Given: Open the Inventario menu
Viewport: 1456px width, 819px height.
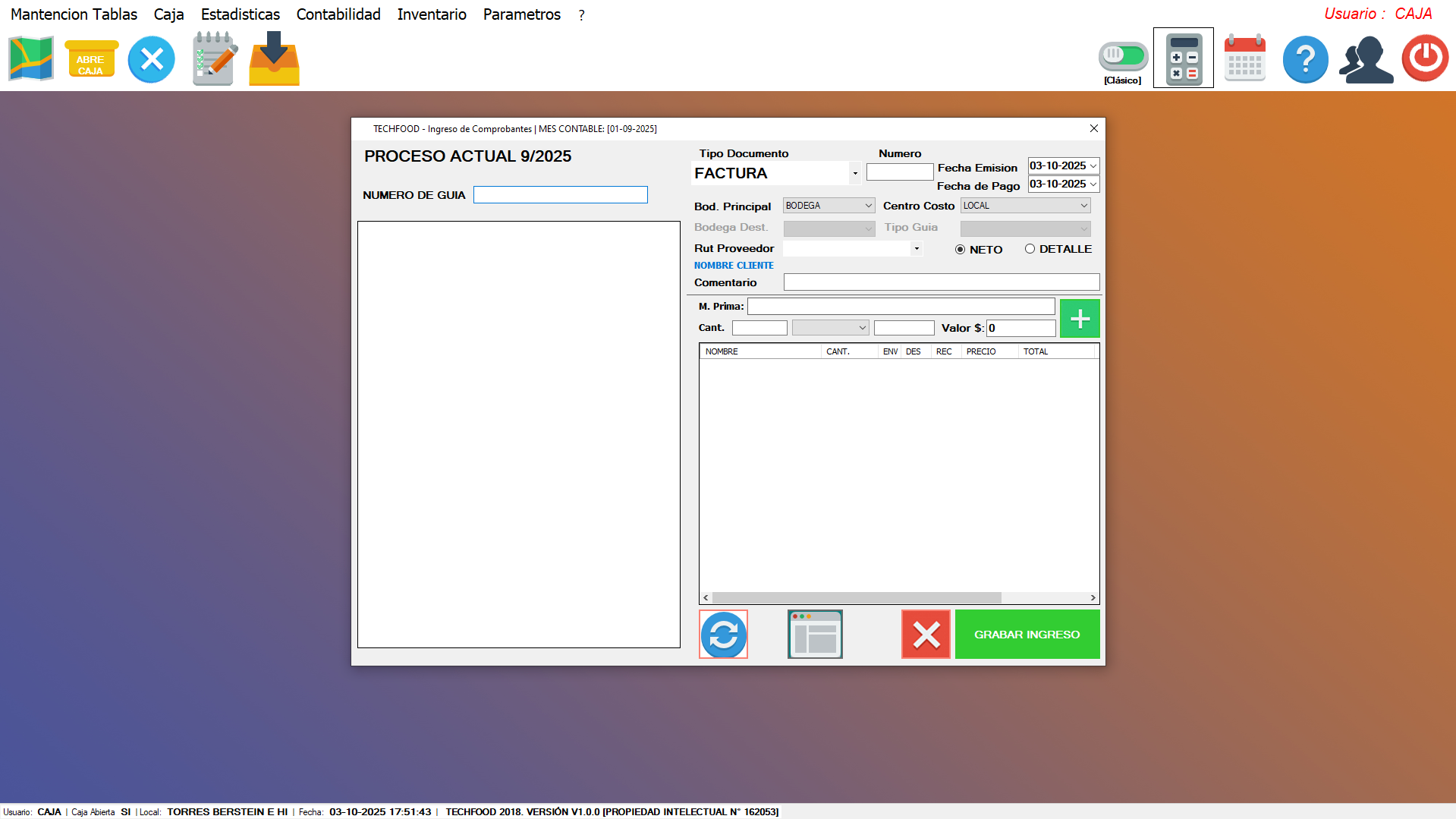Looking at the screenshot, I should tap(432, 14).
